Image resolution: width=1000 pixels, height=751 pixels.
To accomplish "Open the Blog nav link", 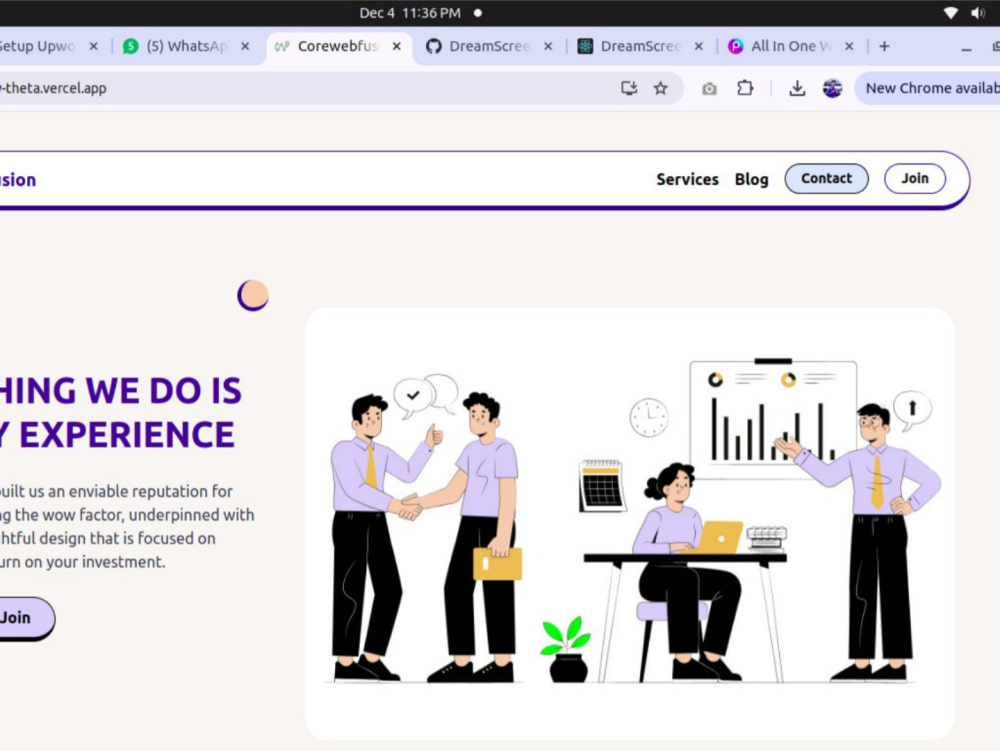I will (751, 180).
